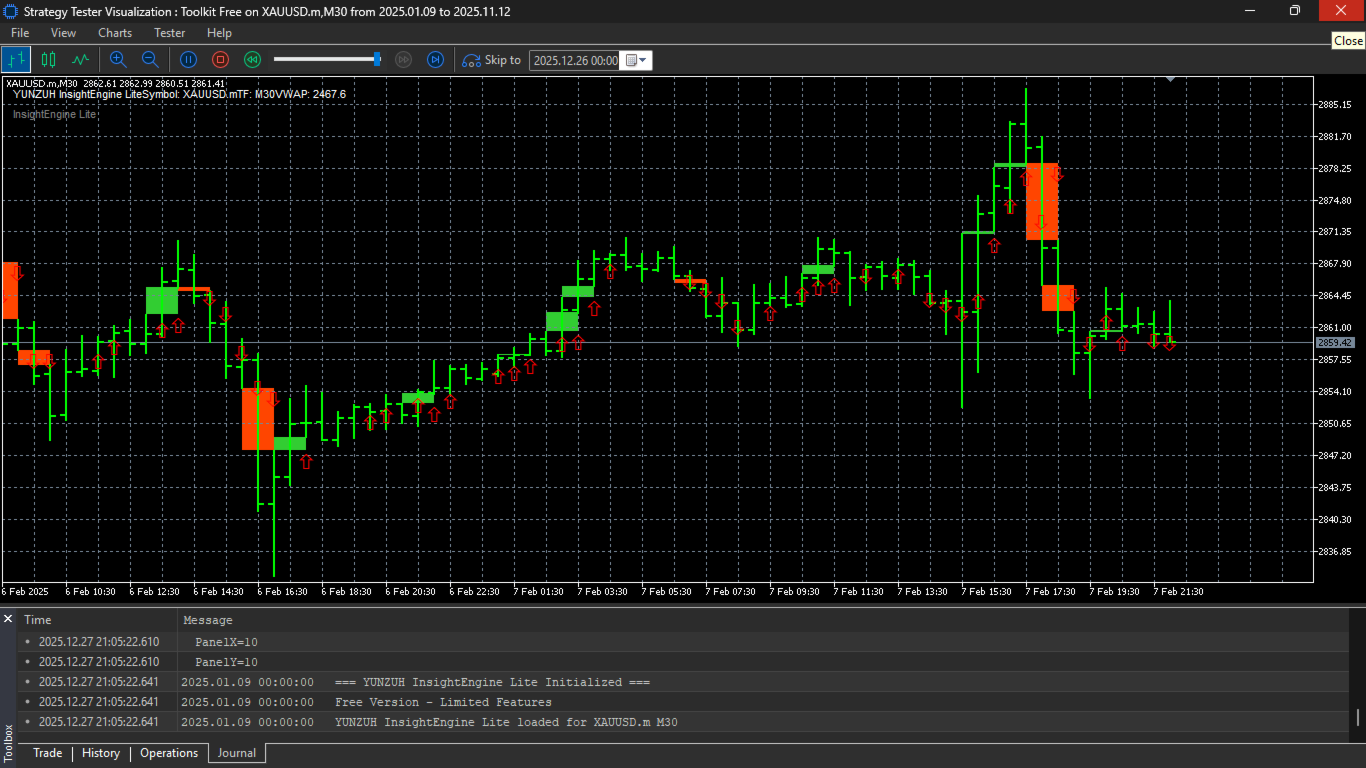Minimize the Strategy Tester window
The width and height of the screenshot is (1366, 768).
click(x=1250, y=11)
